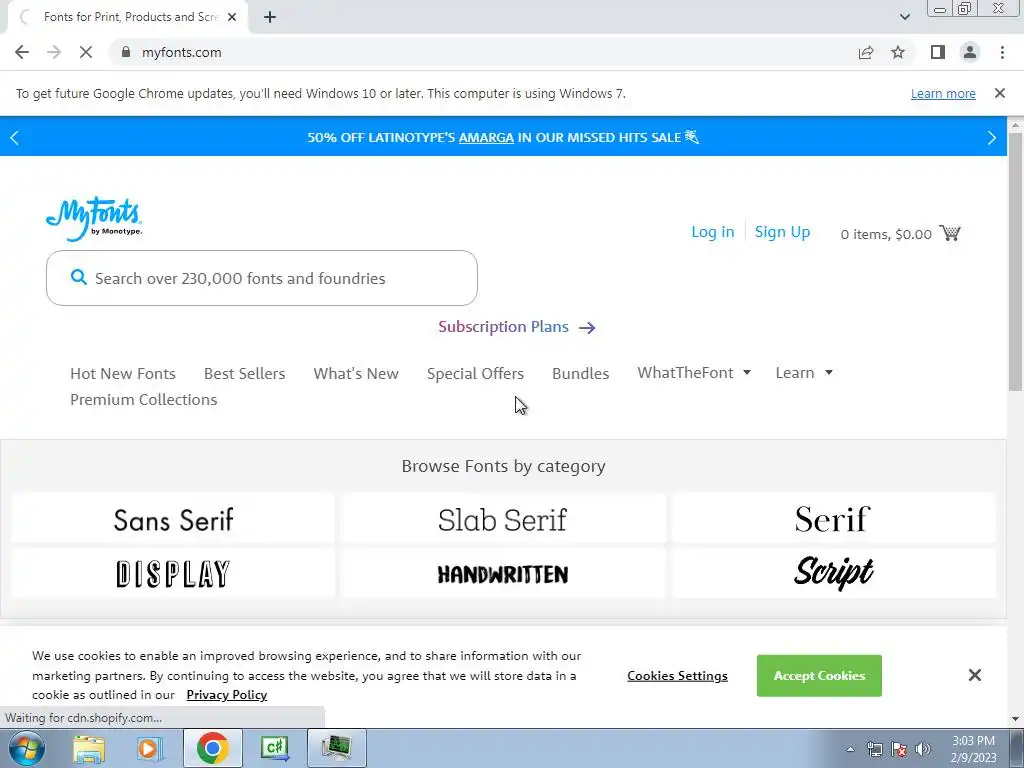Image resolution: width=1024 pixels, height=768 pixels.
Task: Open Hot New Fonts menu item
Action: click(123, 374)
